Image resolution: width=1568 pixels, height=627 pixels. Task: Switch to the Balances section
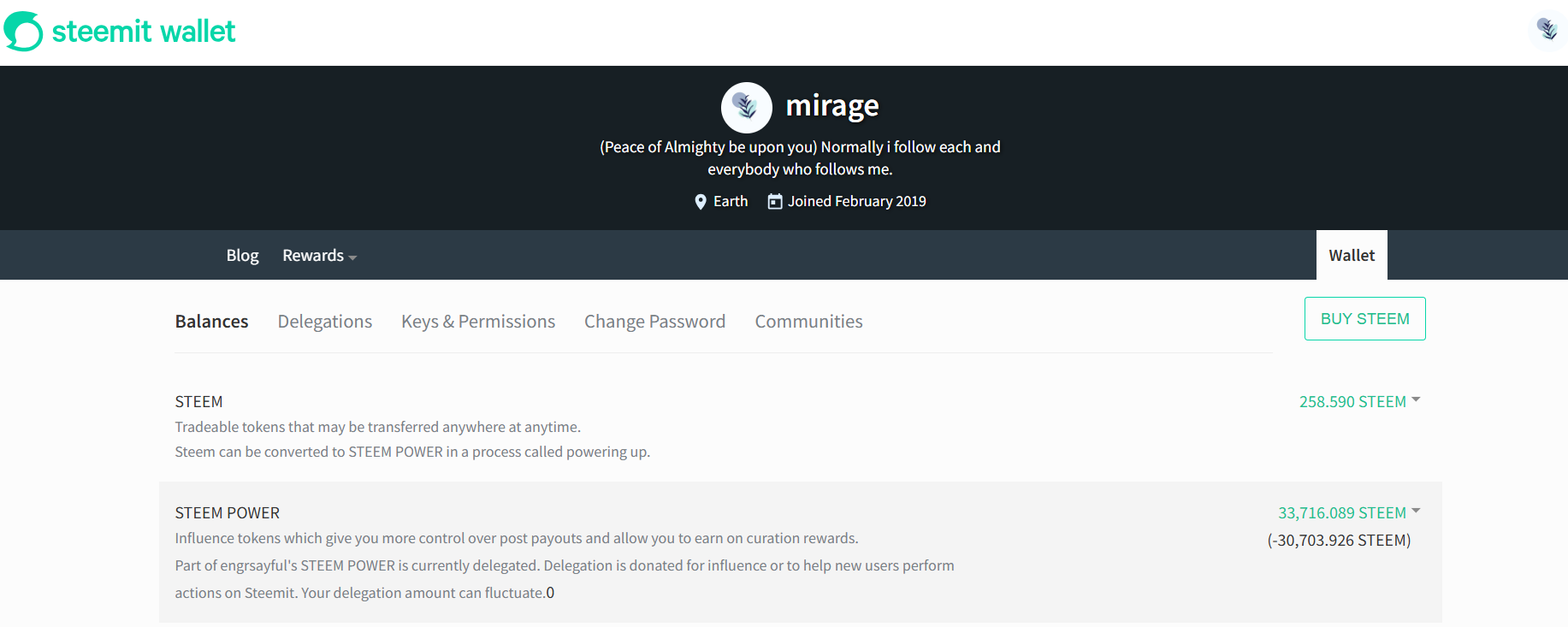tap(211, 322)
